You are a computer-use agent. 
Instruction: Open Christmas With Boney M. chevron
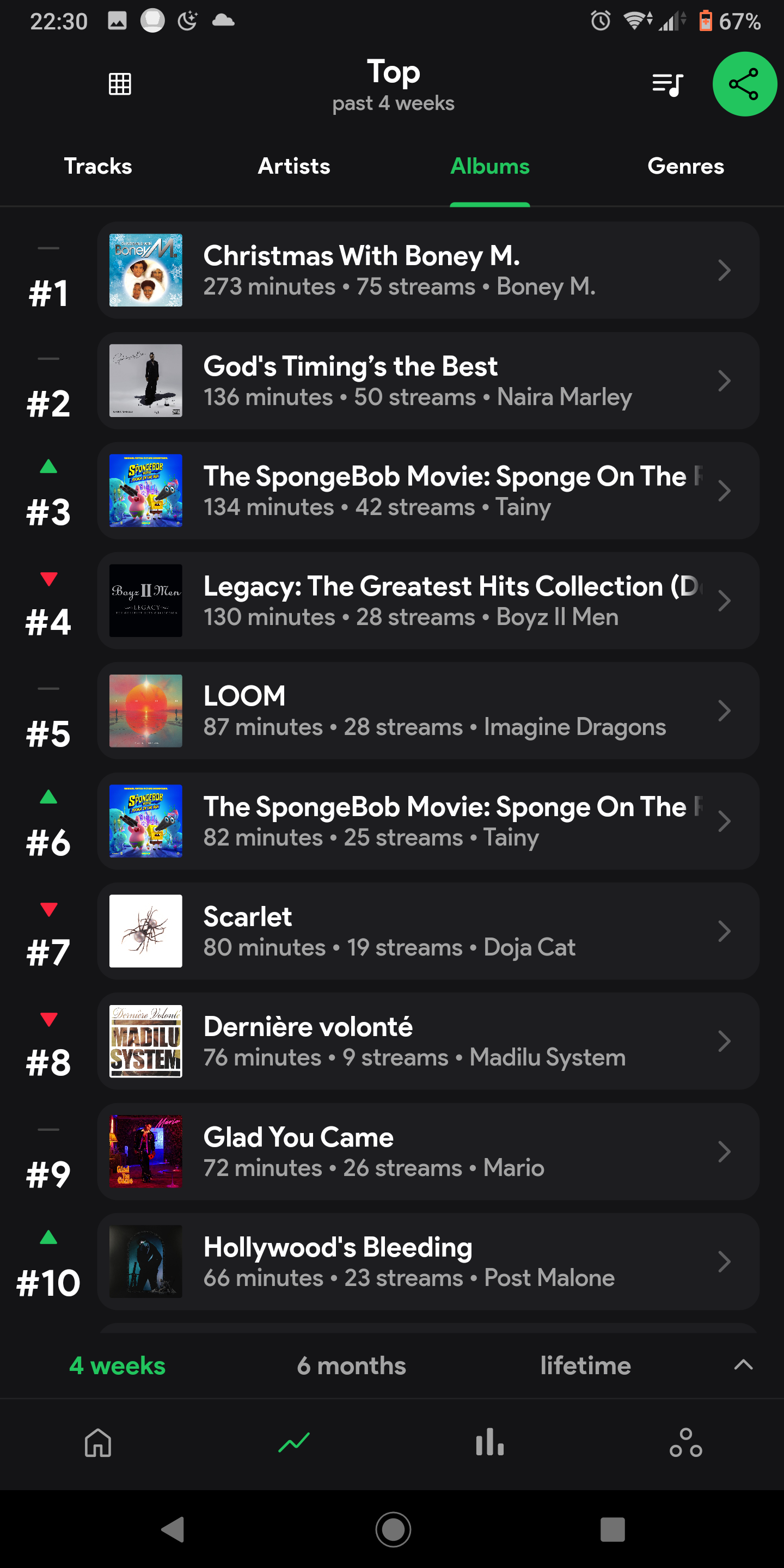coord(724,270)
